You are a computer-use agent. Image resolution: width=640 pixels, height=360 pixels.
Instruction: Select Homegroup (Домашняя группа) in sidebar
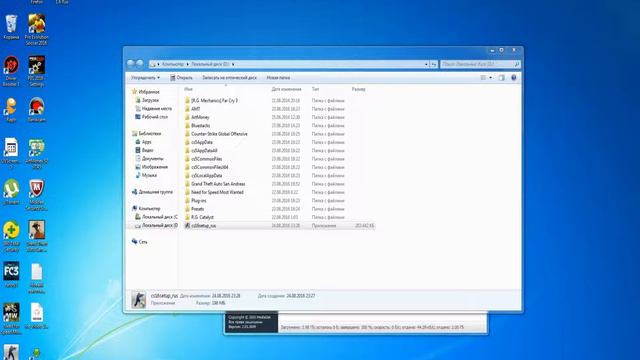pos(155,192)
